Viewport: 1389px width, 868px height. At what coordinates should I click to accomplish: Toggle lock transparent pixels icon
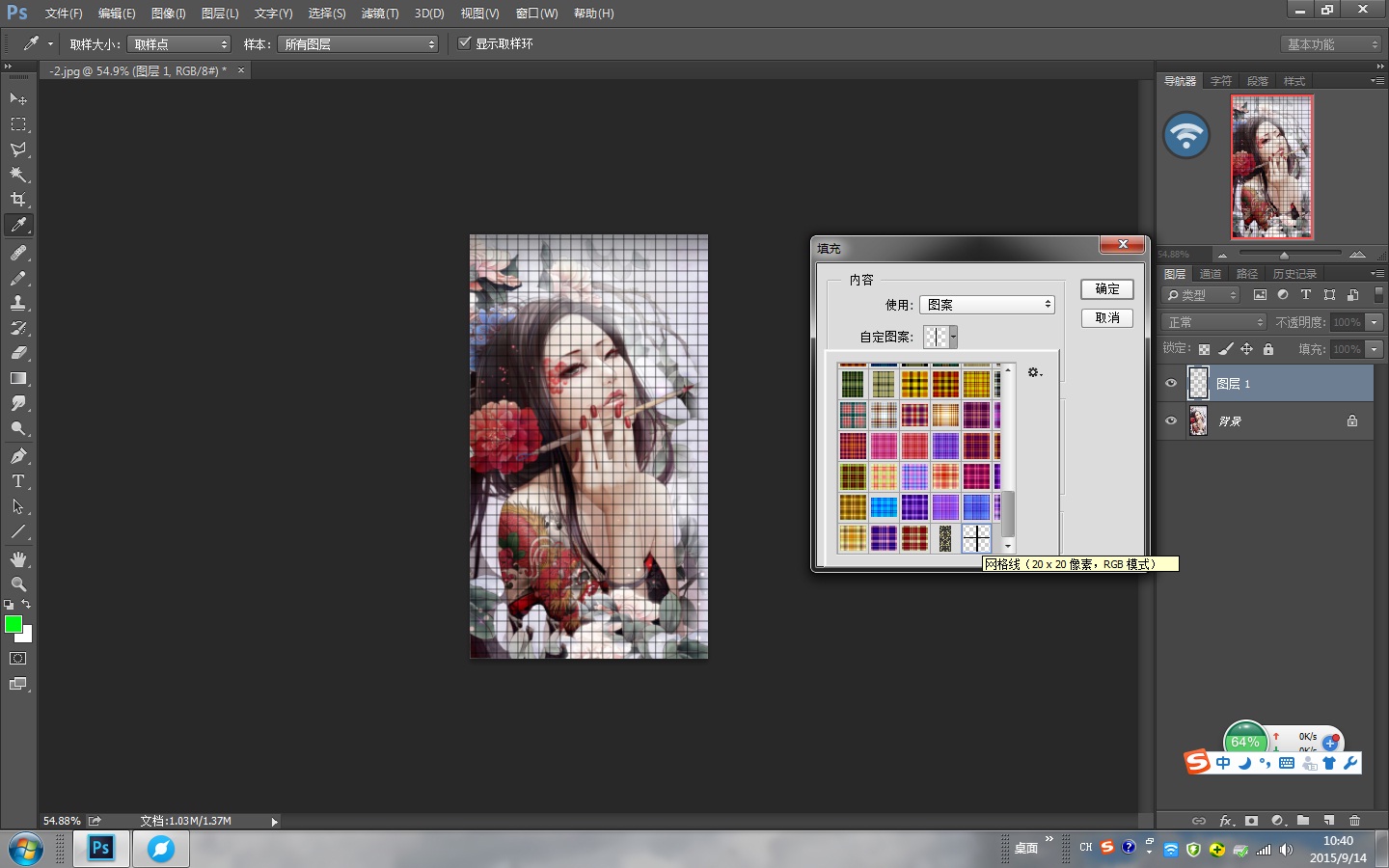click(x=1204, y=349)
